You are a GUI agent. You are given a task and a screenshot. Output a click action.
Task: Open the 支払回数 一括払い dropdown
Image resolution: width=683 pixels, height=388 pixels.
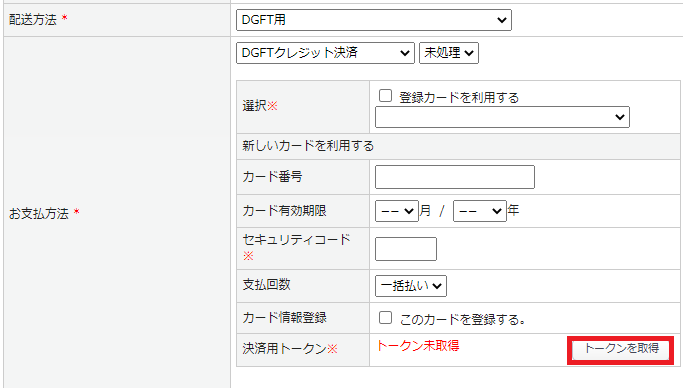(411, 286)
